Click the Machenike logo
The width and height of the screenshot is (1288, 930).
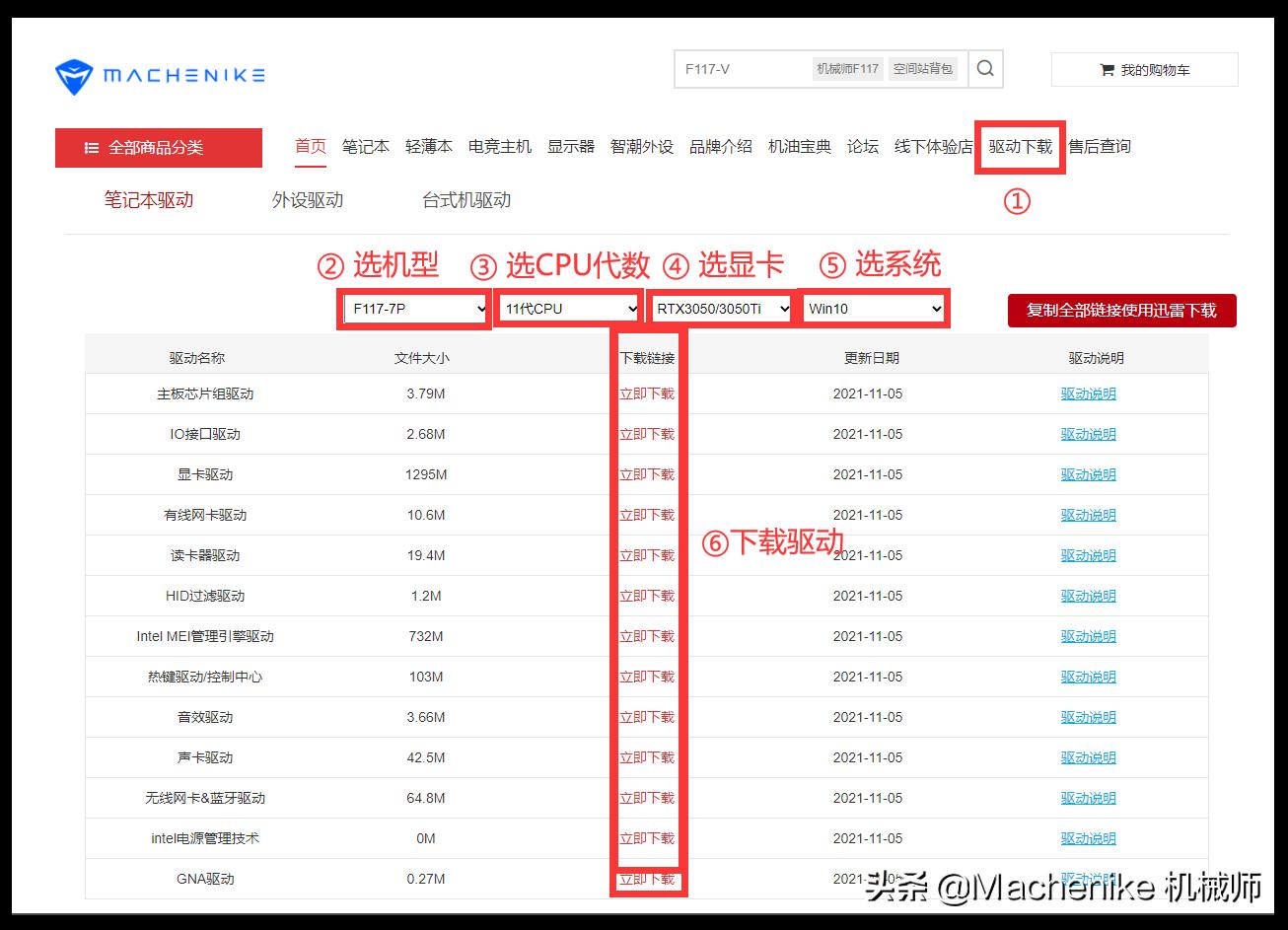pyautogui.click(x=158, y=74)
